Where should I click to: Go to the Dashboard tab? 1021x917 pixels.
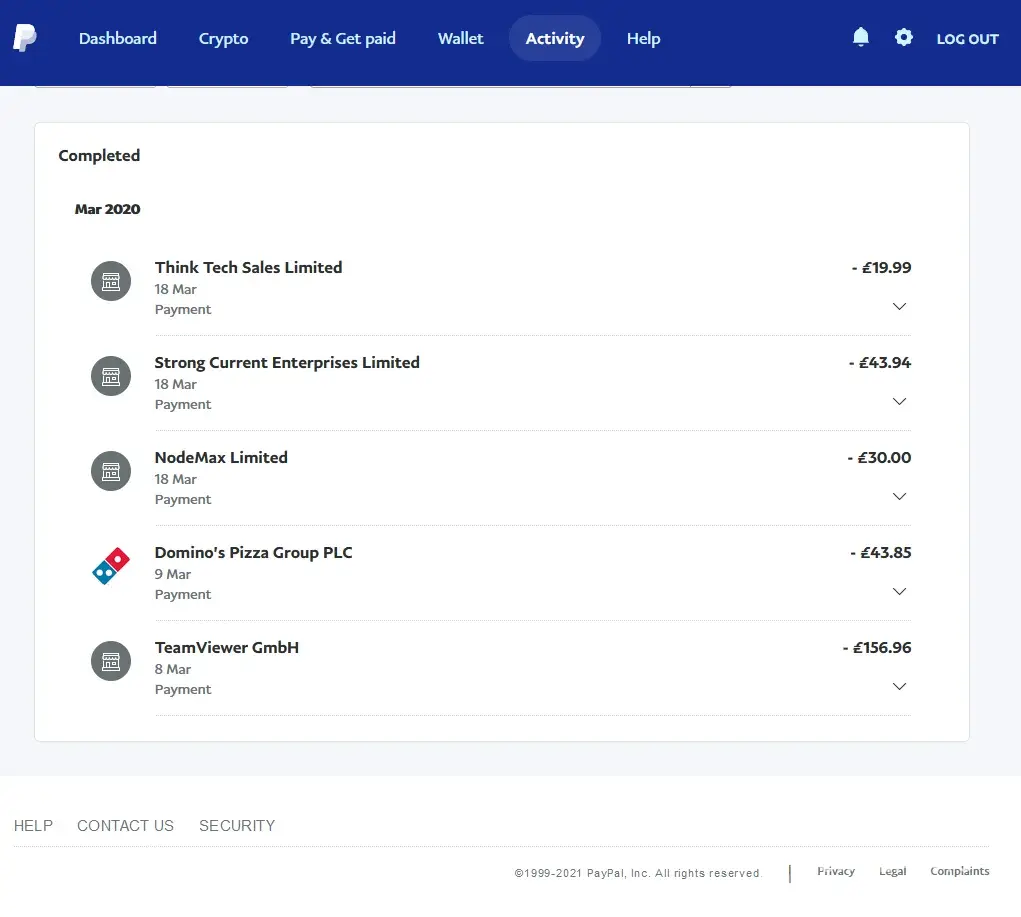click(118, 38)
